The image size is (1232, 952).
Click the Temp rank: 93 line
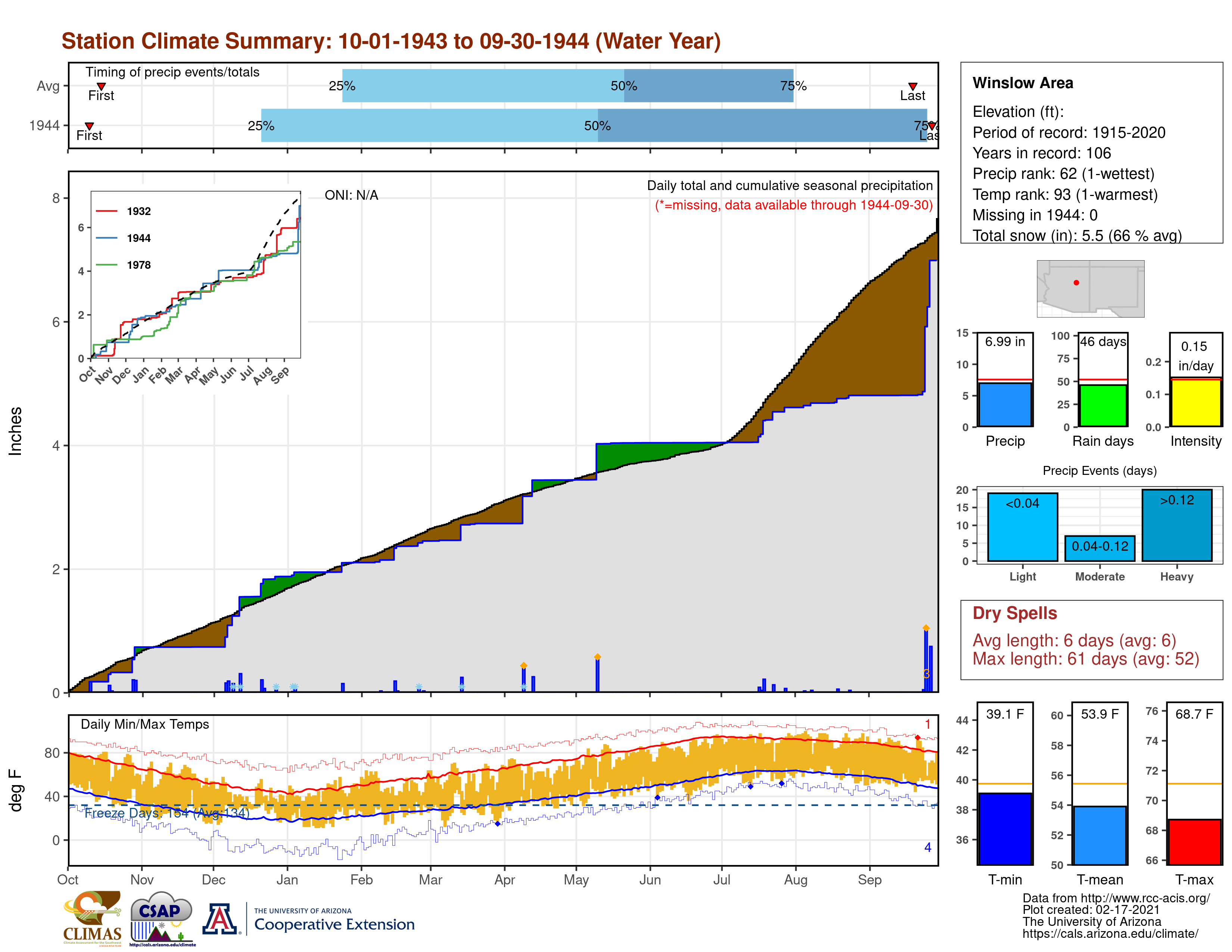tap(1065, 195)
